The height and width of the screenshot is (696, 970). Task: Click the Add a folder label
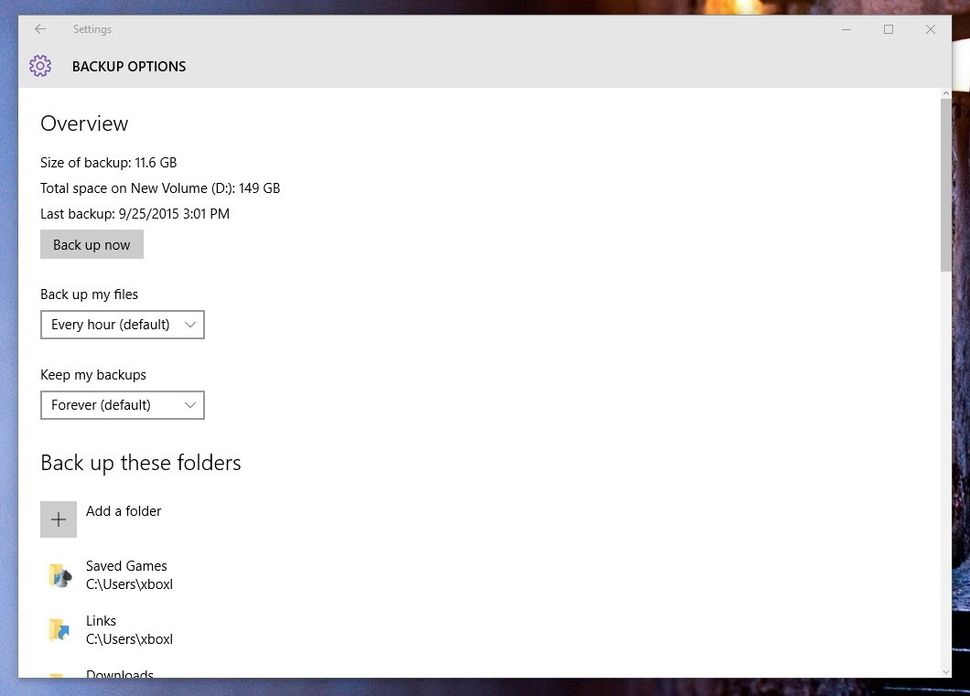point(124,511)
